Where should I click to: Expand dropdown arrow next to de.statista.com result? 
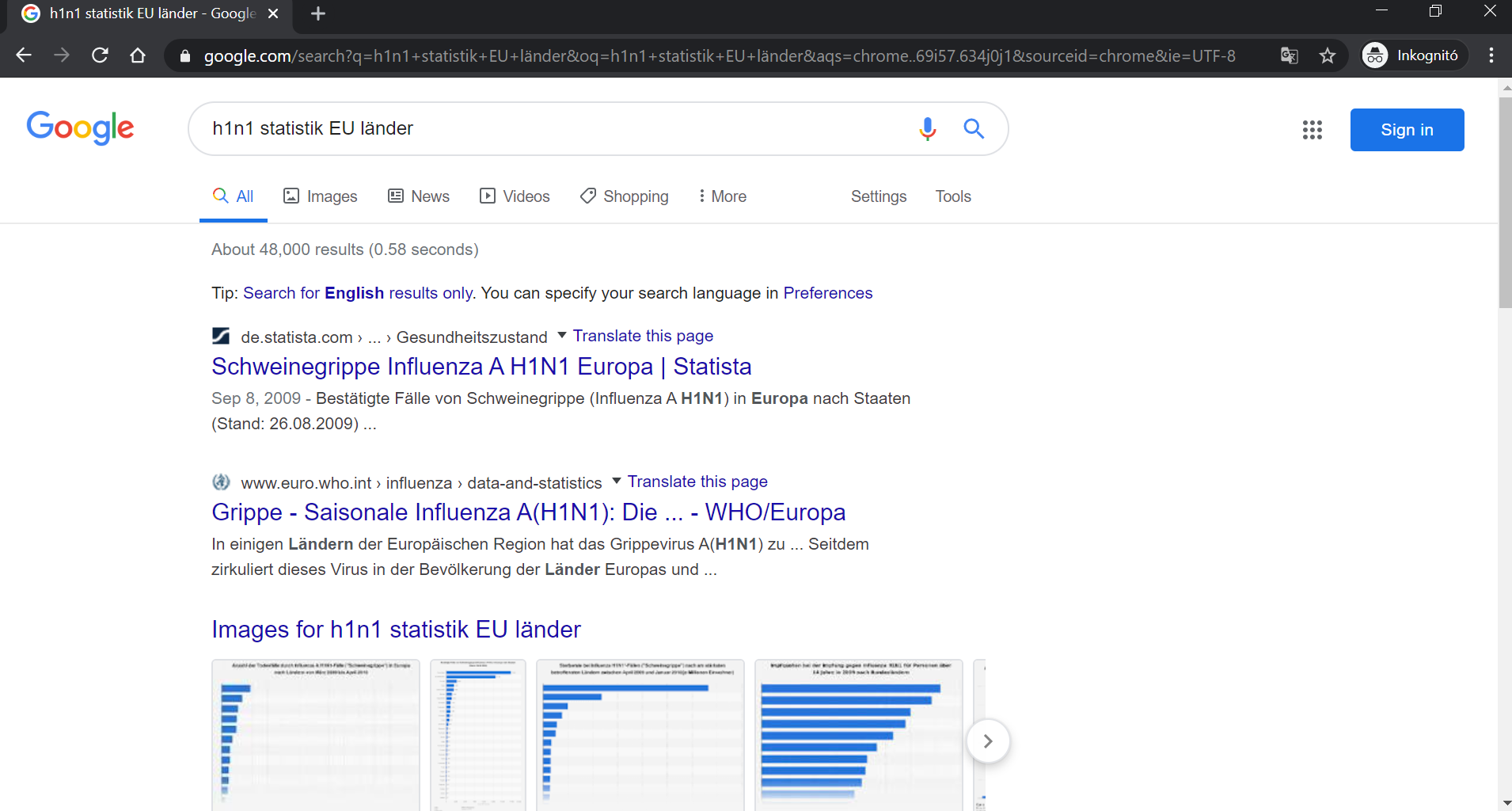(x=562, y=336)
